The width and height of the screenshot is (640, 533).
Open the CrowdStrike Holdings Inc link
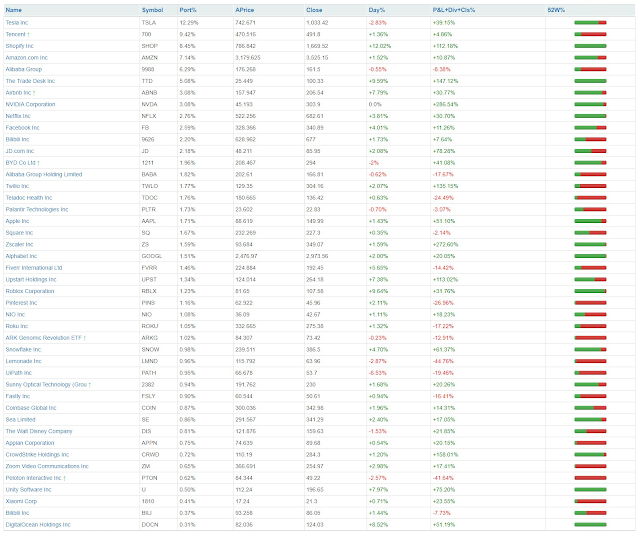point(37,455)
